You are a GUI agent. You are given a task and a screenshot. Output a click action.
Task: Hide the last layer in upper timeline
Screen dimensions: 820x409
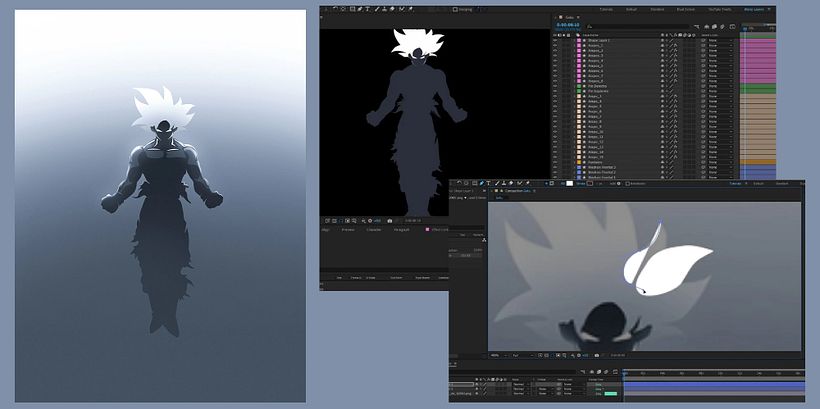pyautogui.click(x=555, y=177)
